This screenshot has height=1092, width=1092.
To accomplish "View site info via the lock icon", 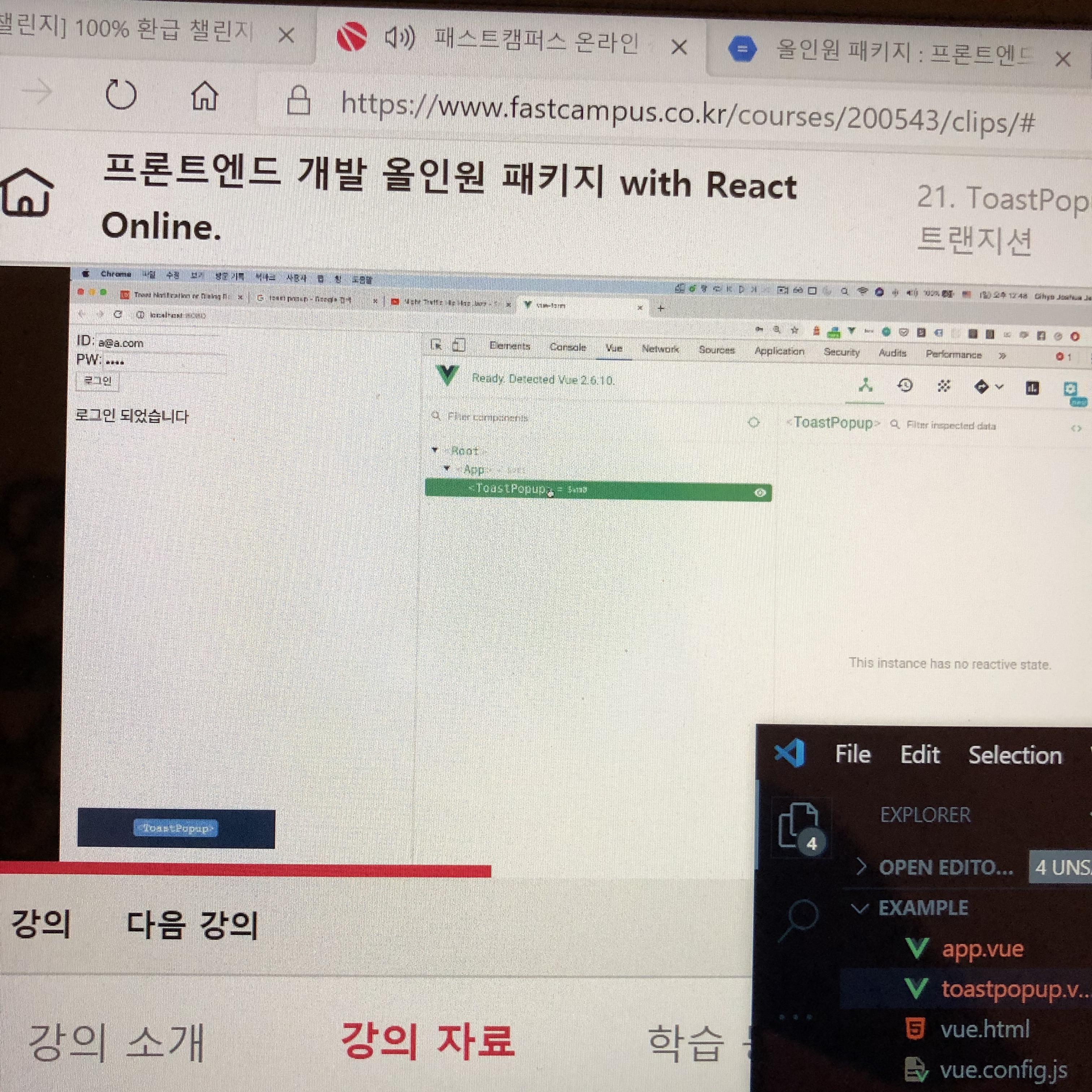I will [298, 100].
